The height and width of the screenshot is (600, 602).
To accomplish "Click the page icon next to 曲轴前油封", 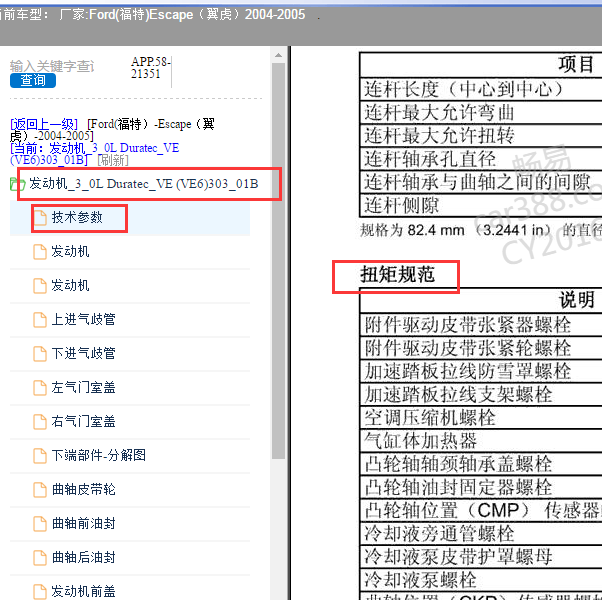I will (40, 523).
